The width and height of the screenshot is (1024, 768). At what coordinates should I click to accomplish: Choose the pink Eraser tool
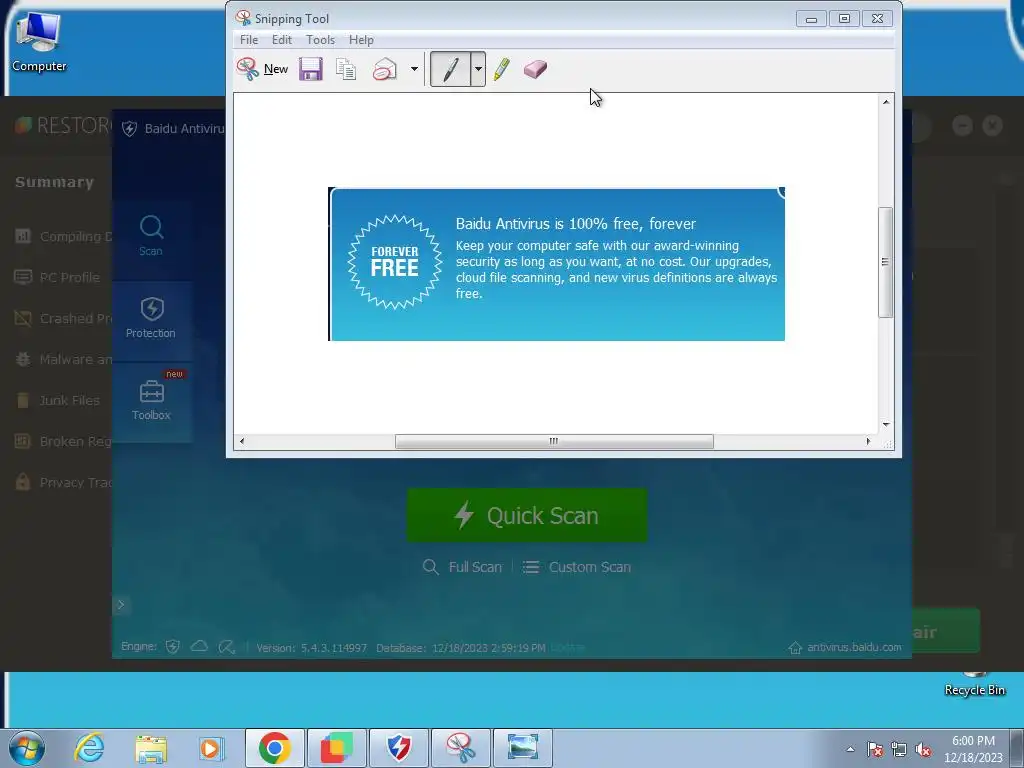click(x=535, y=69)
